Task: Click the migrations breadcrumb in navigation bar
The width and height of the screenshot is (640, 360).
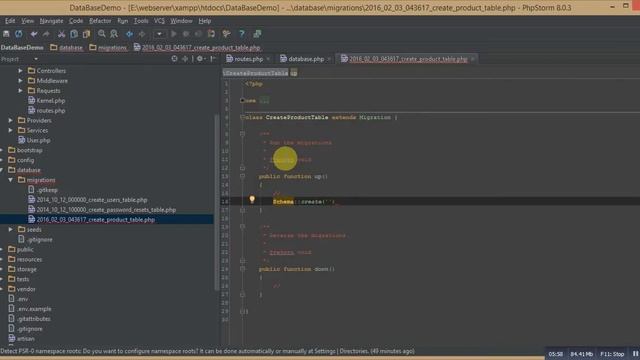Action: click(x=108, y=48)
